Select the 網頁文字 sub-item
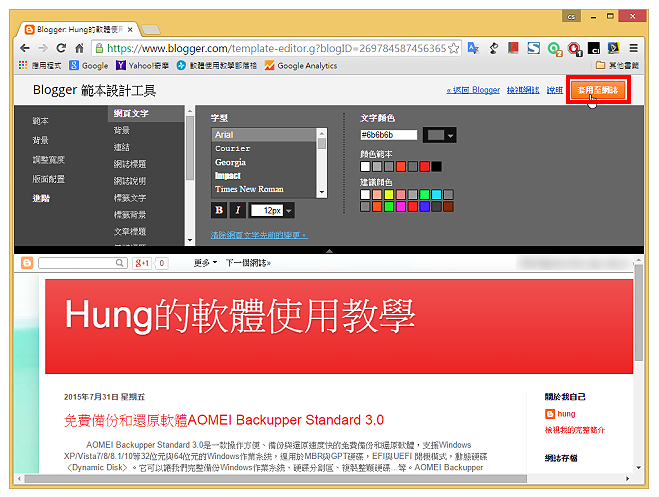The image size is (659, 497). click(146, 113)
